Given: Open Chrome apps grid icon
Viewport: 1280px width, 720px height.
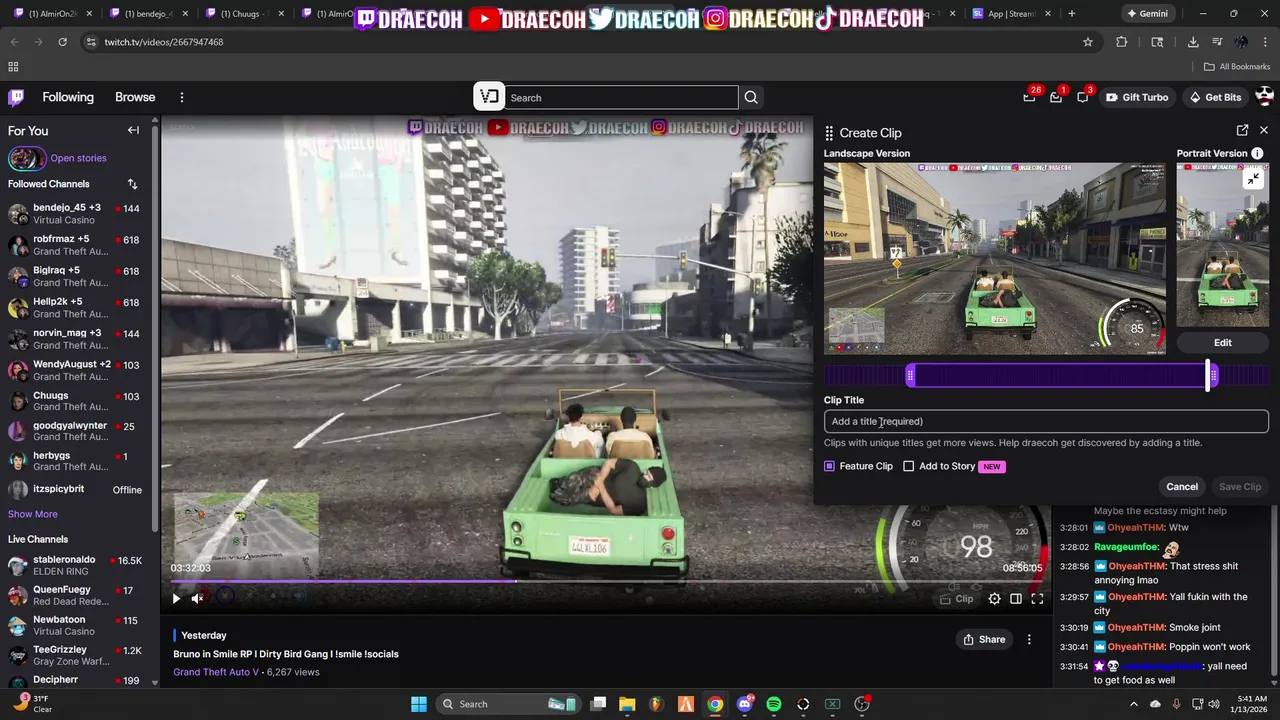Looking at the screenshot, I should point(13,67).
